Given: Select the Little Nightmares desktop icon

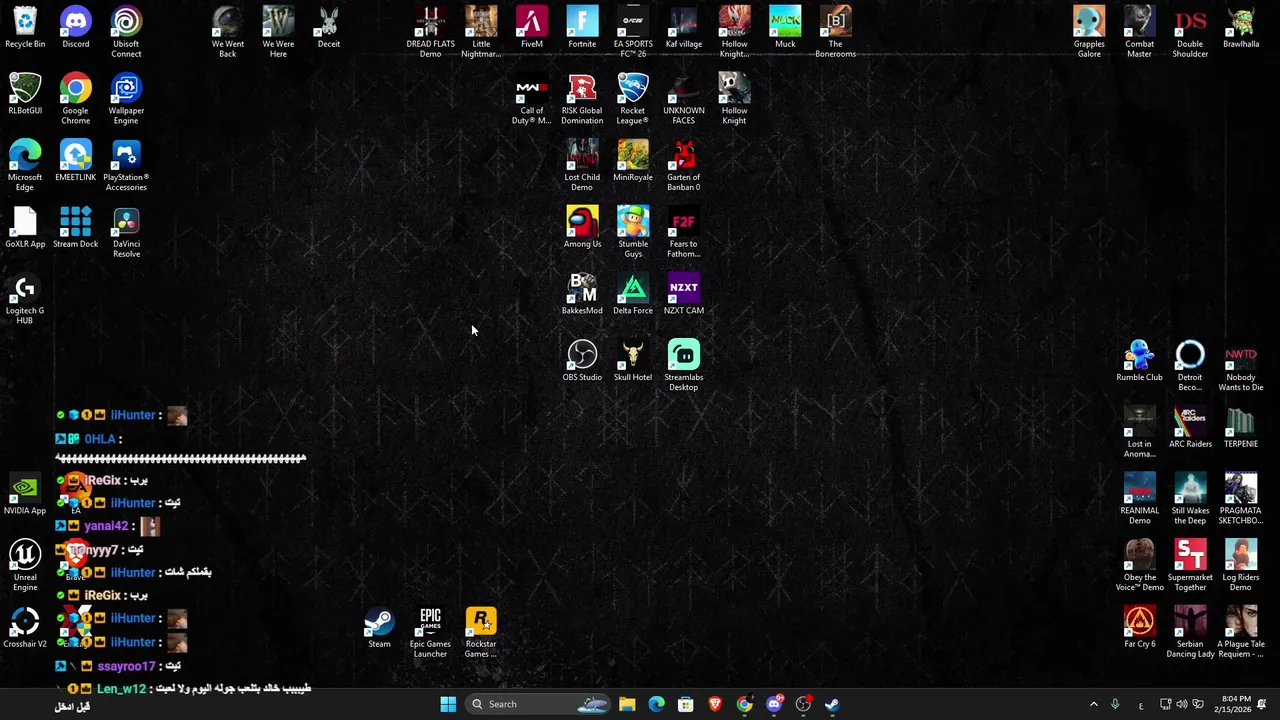Looking at the screenshot, I should point(481,32).
